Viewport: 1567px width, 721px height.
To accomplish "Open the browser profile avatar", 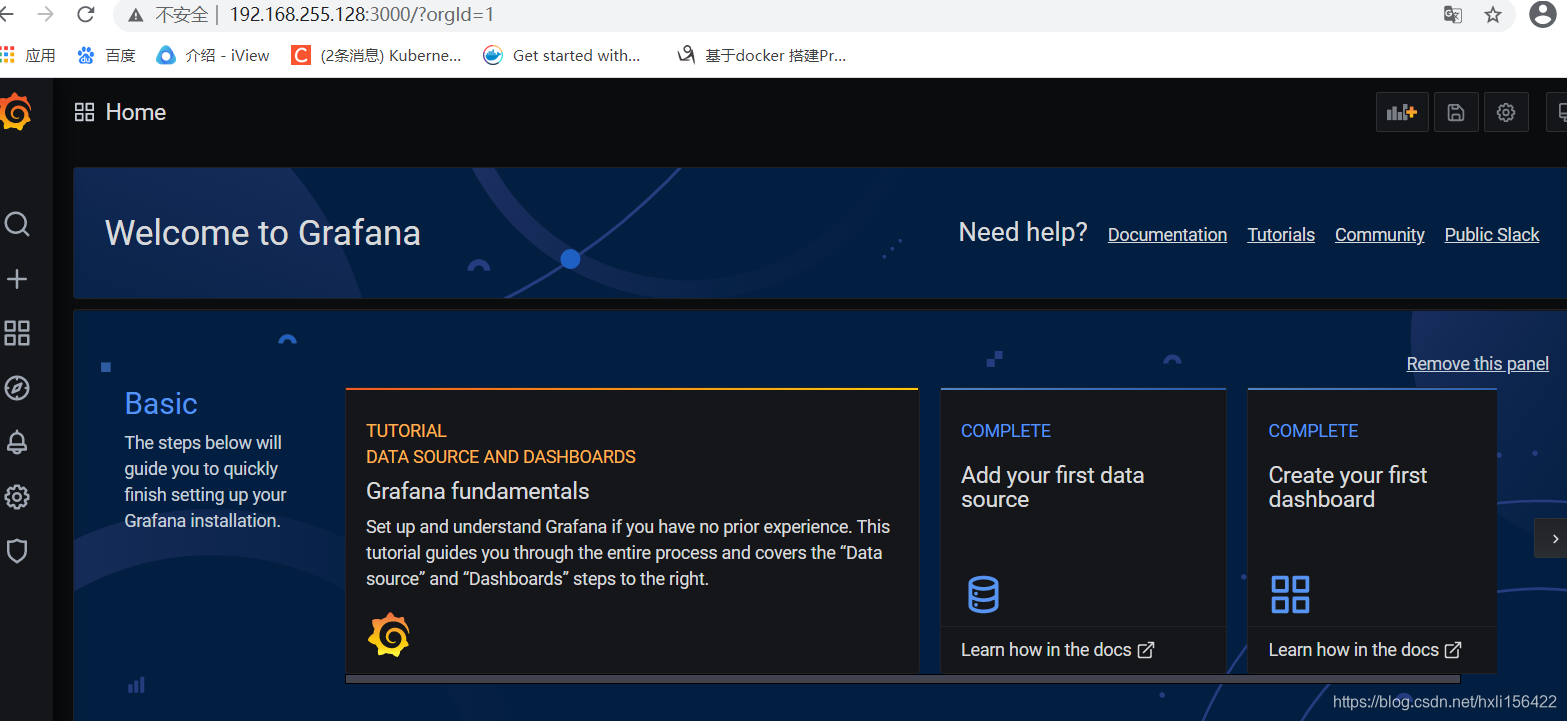I will tap(1543, 14).
